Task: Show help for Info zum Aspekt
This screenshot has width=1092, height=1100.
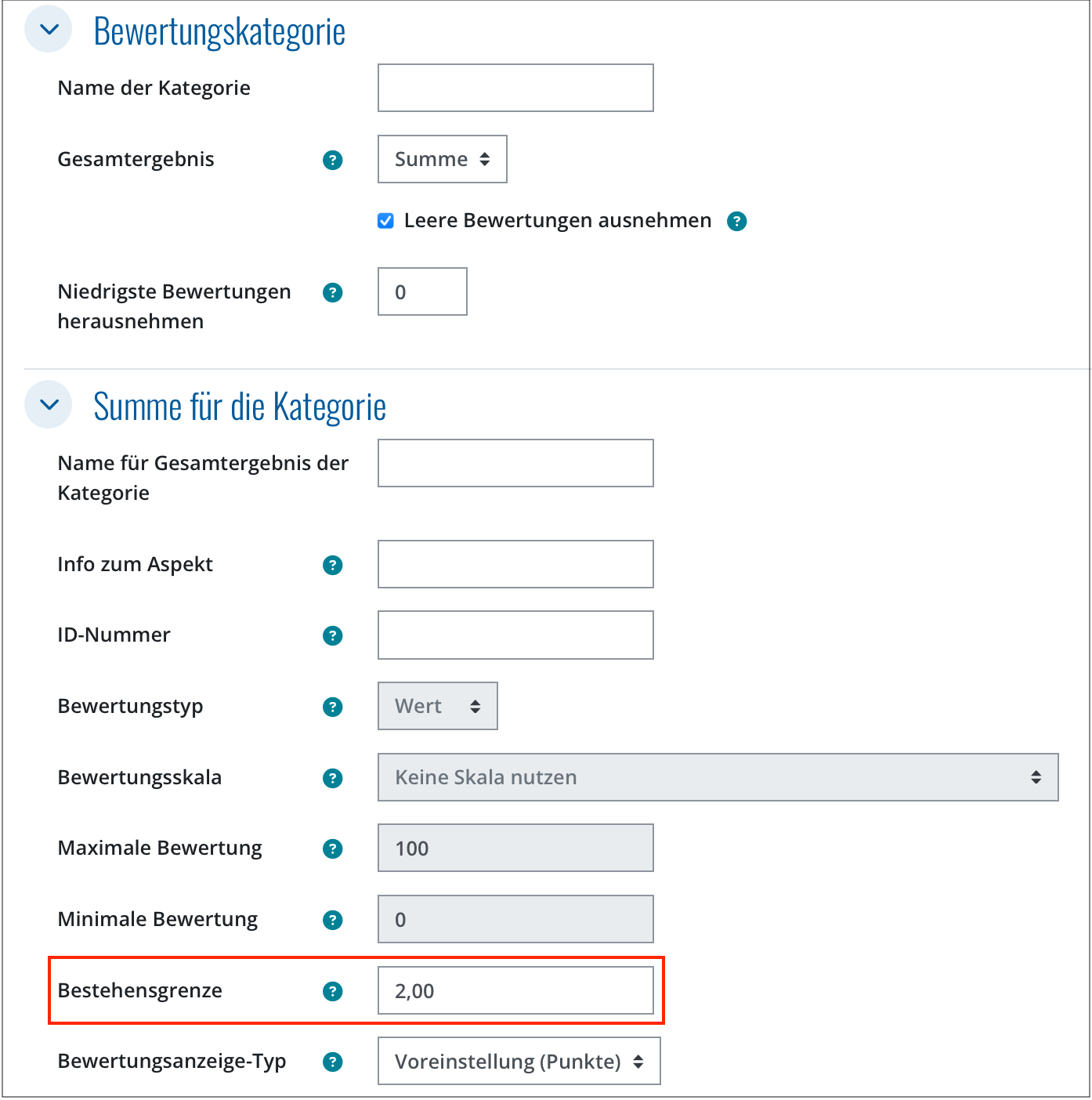Action: point(333,565)
